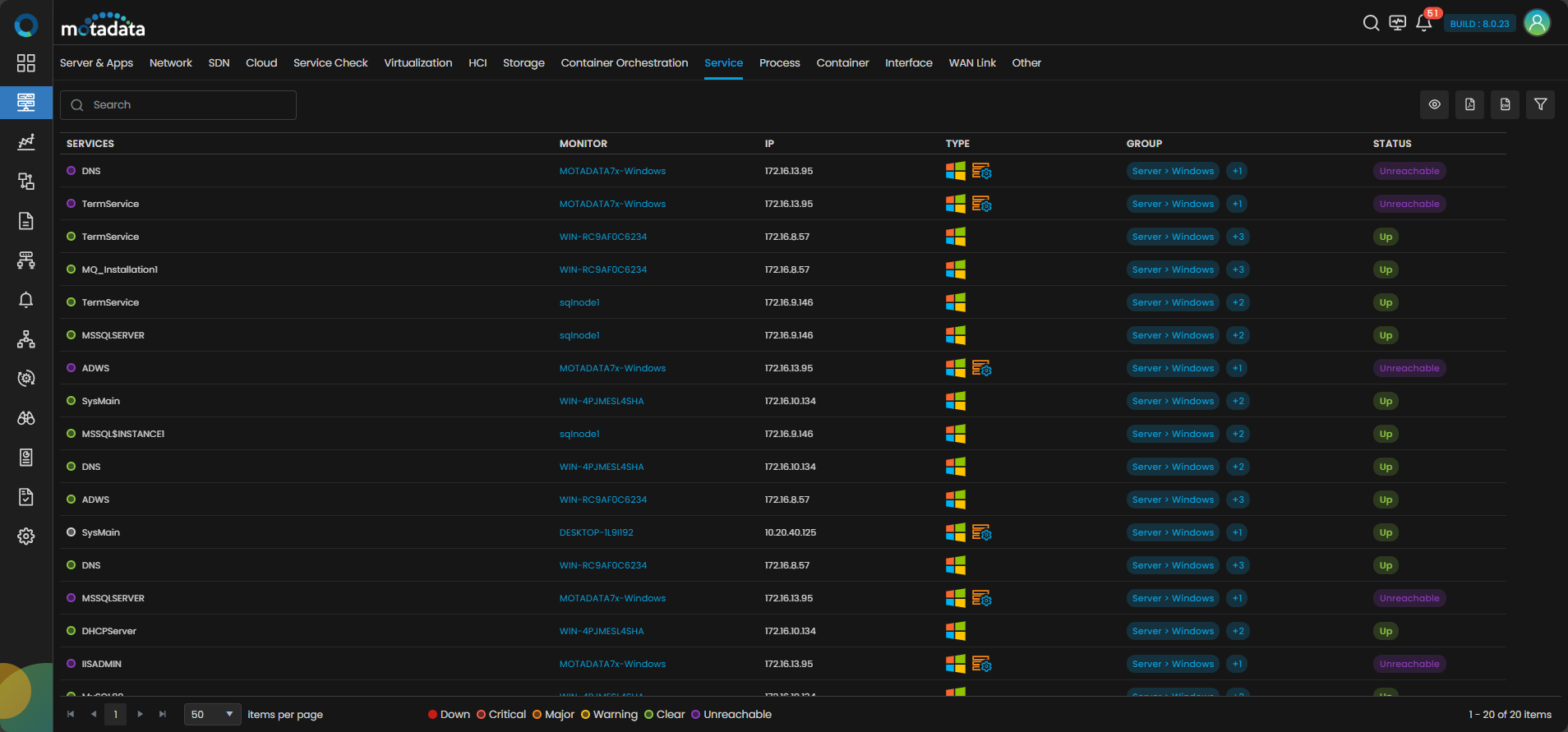Open the dashboard grid icon in sidebar
The height and width of the screenshot is (732, 1568).
26,63
